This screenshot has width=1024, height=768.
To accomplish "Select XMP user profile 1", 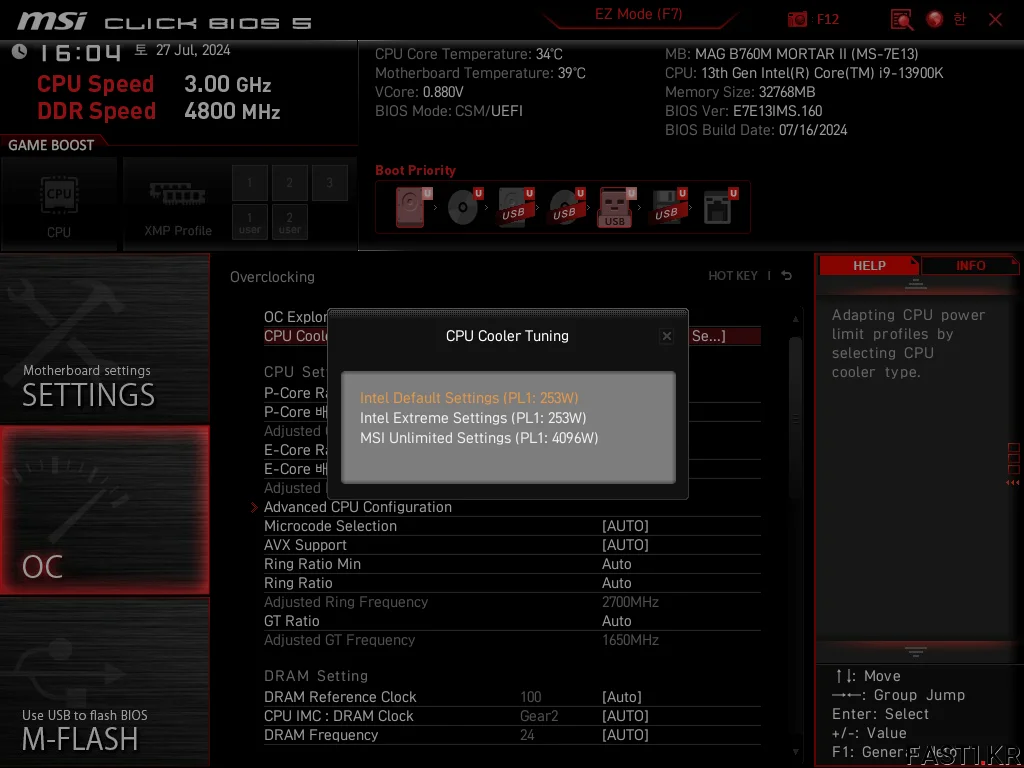I will coord(249,222).
